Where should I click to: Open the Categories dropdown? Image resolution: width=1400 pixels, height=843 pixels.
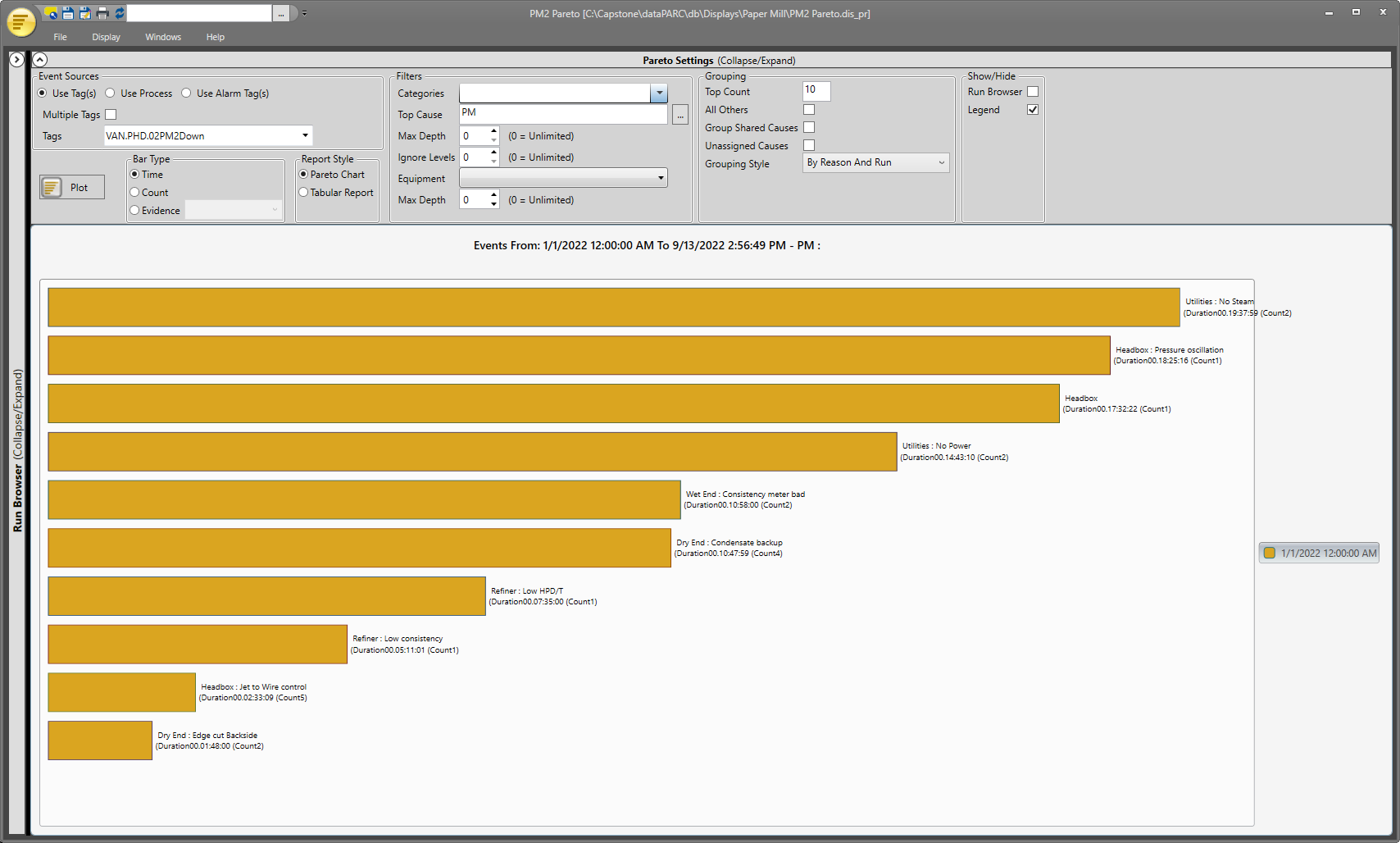click(x=659, y=93)
